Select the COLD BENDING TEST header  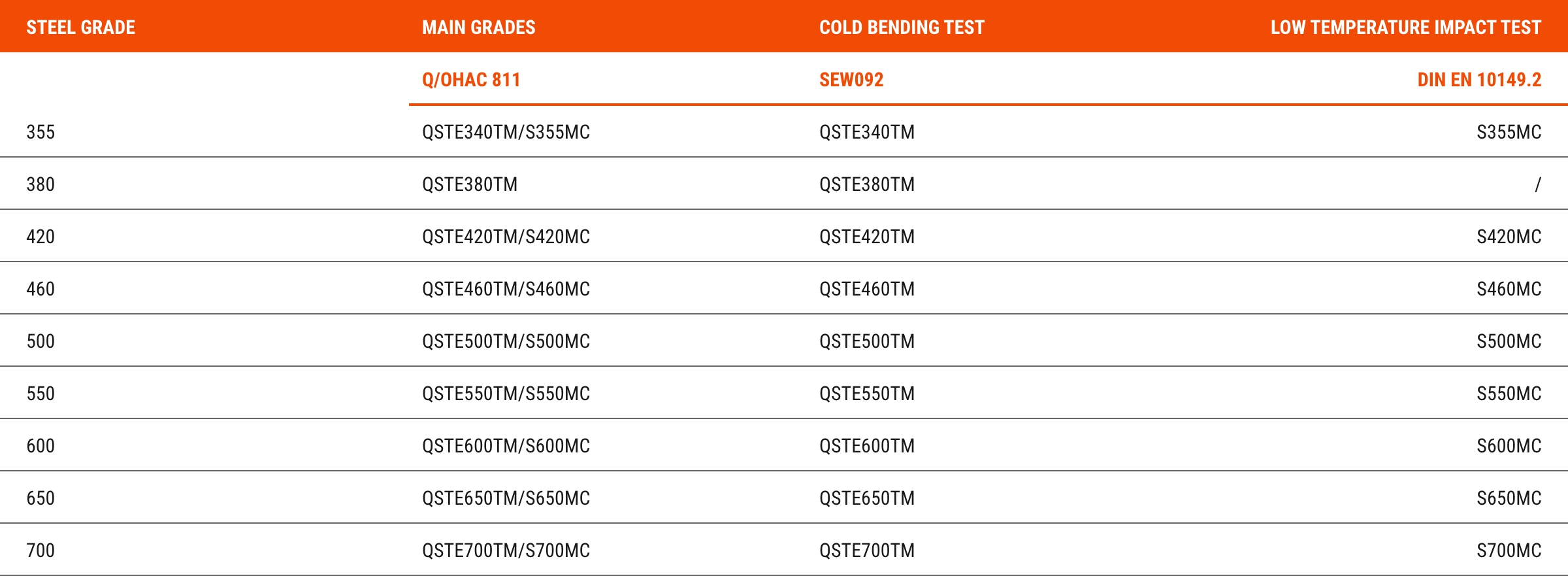(x=902, y=27)
